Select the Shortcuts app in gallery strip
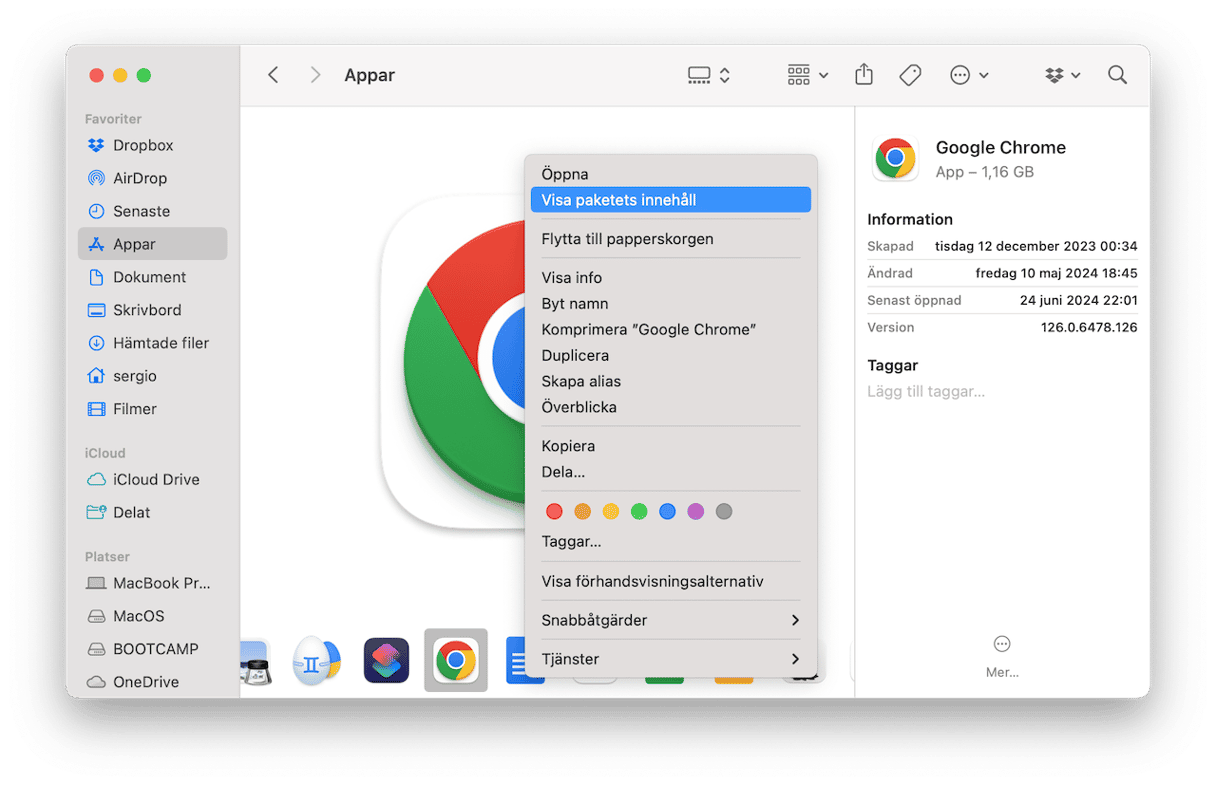This screenshot has width=1216, height=785. pos(386,661)
